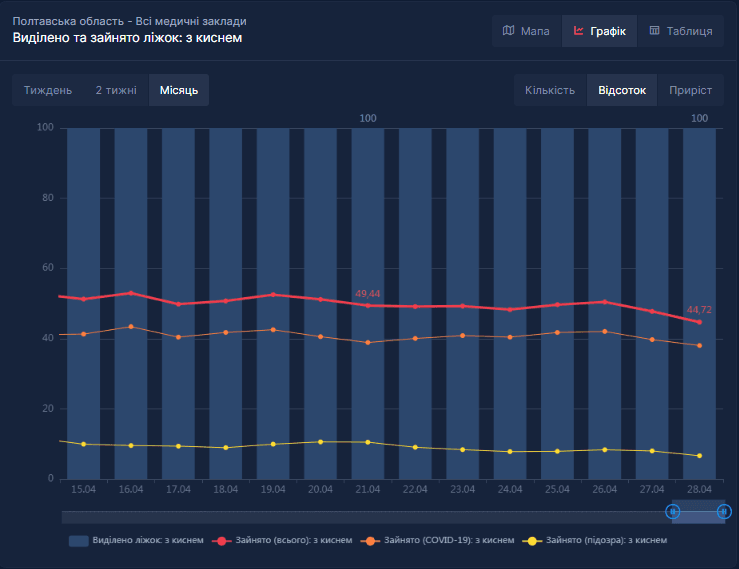Show values as Кількість

(x=550, y=90)
